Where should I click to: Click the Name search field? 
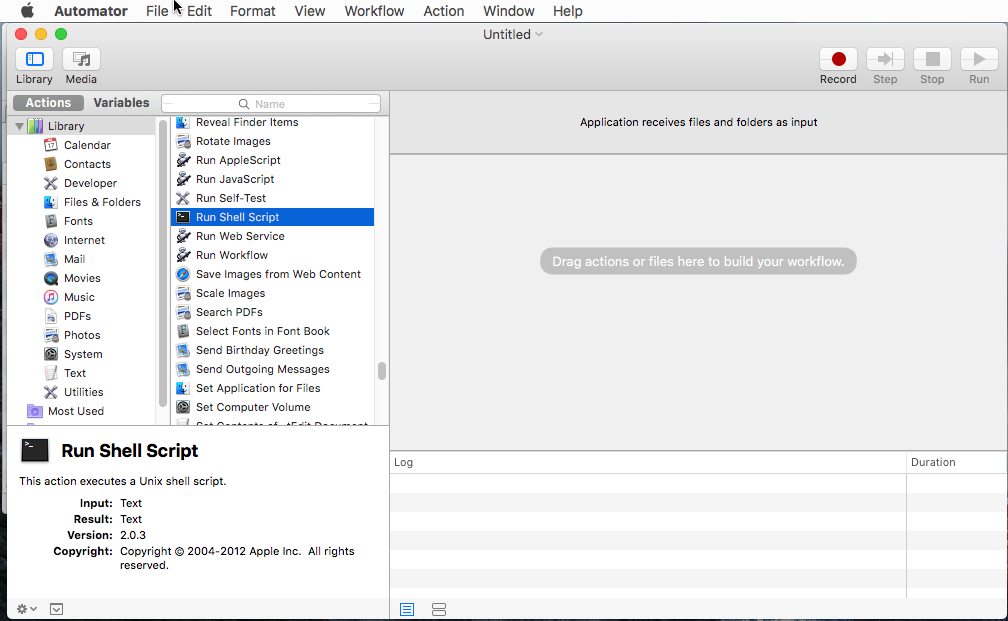pos(271,104)
